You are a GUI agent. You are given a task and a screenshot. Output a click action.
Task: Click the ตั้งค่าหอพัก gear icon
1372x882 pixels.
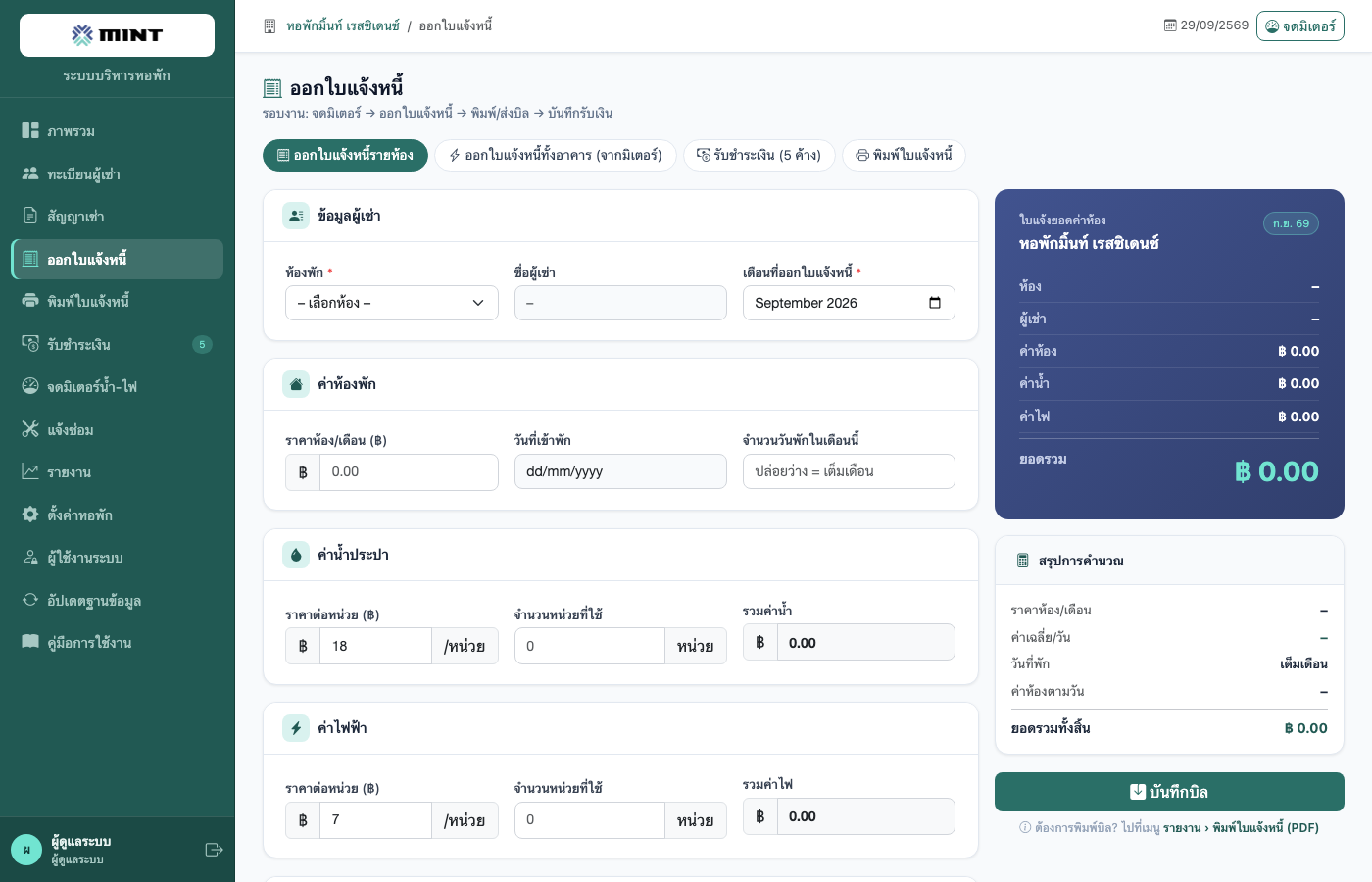30,514
